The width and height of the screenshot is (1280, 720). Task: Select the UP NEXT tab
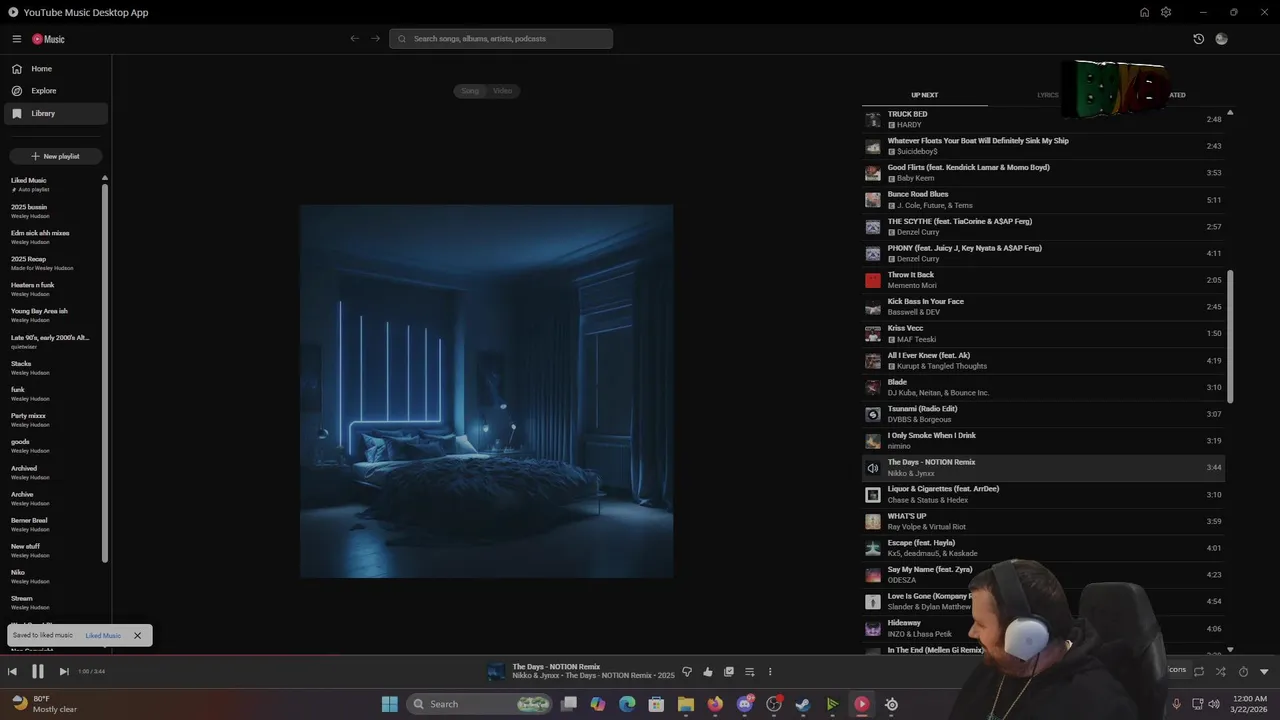pyautogui.click(x=924, y=95)
